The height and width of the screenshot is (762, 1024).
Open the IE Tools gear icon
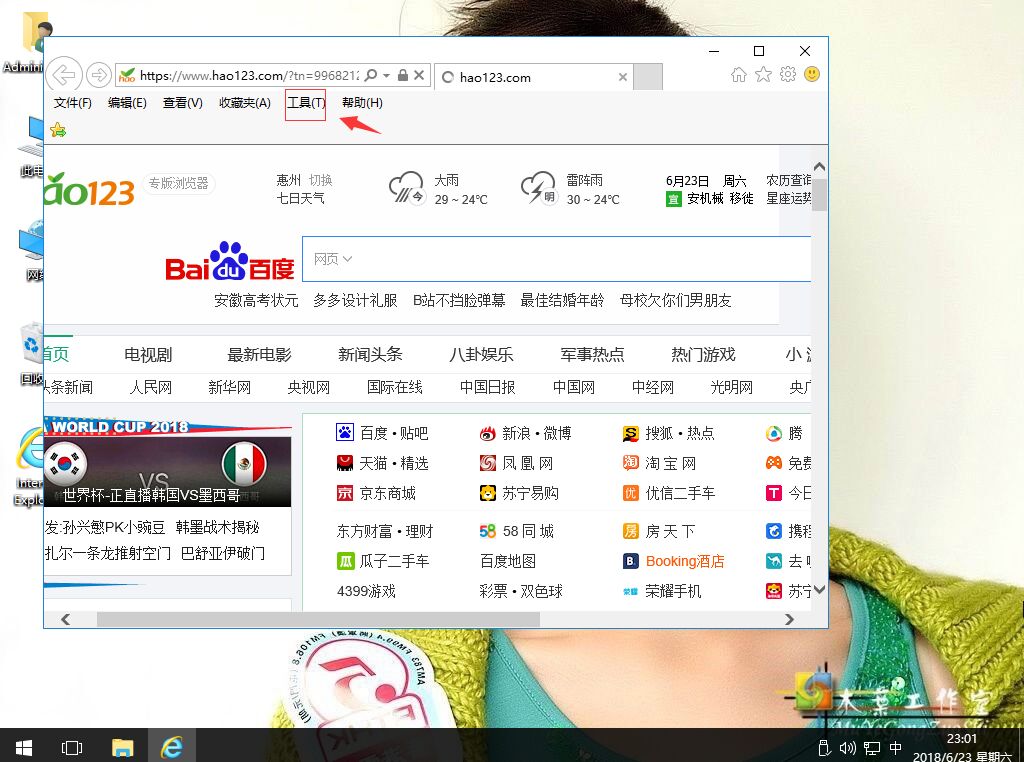tap(788, 74)
